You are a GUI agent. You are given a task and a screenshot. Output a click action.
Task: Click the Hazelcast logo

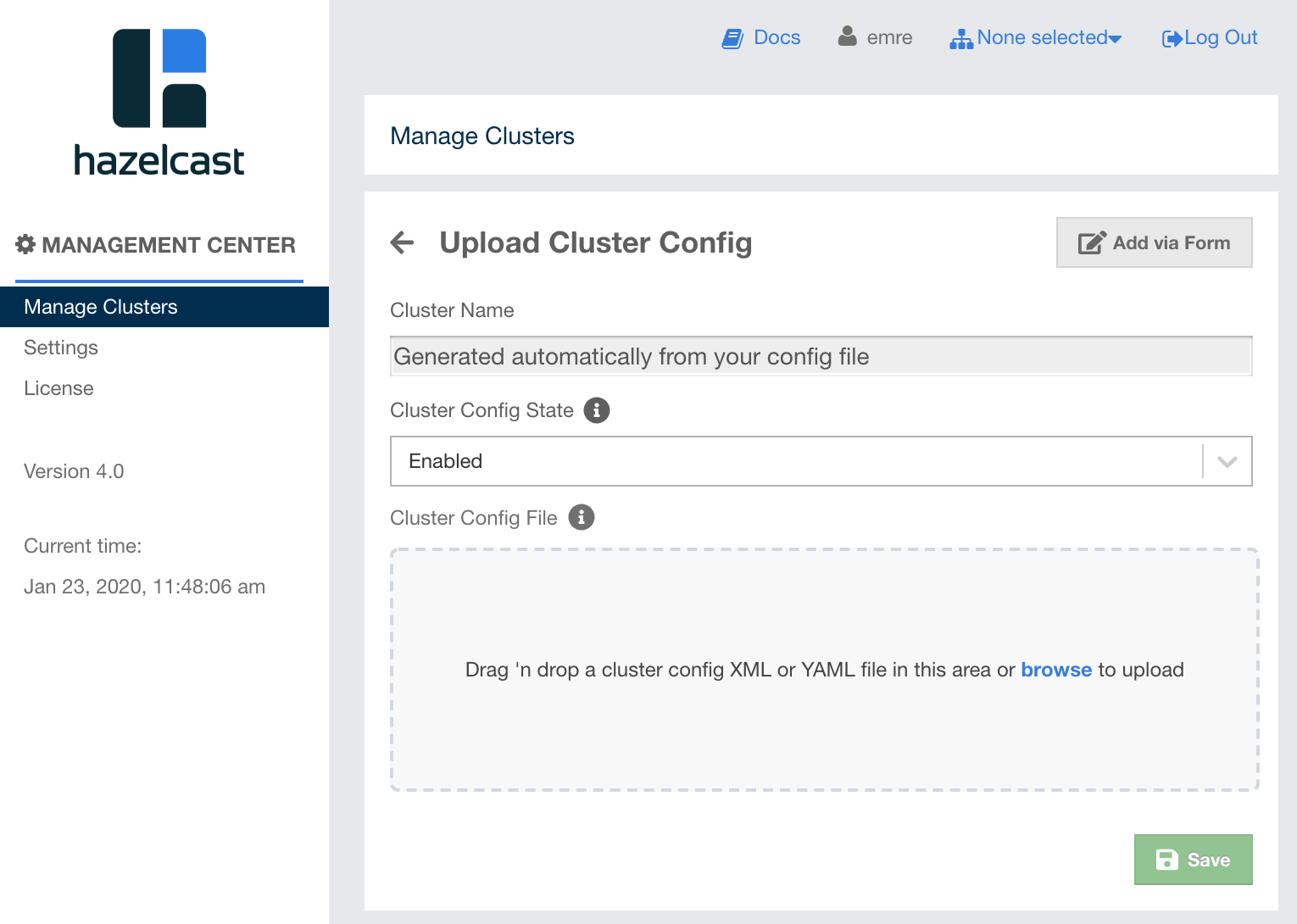coord(159,103)
